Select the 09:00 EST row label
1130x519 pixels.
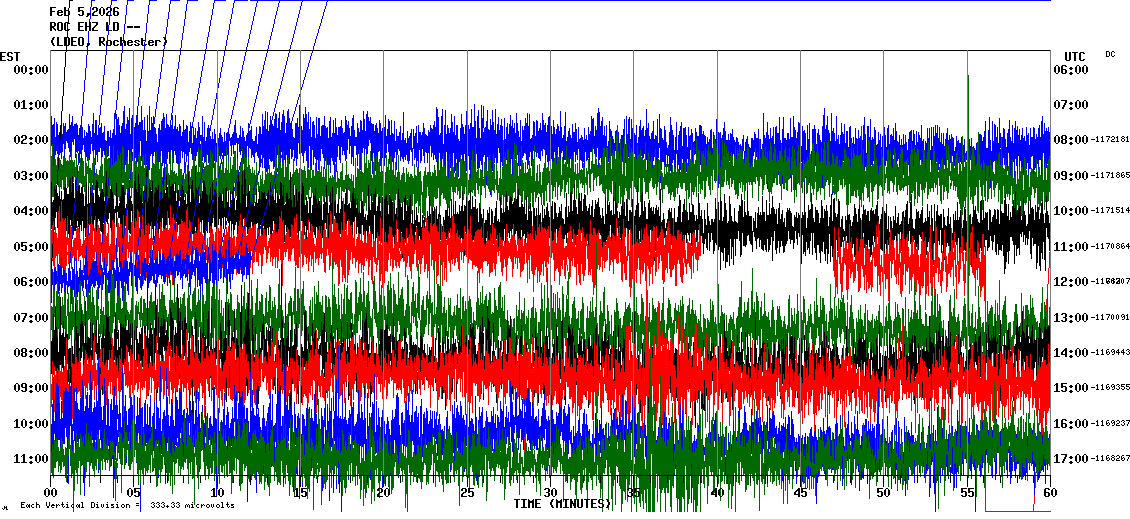pyautogui.click(x=32, y=388)
